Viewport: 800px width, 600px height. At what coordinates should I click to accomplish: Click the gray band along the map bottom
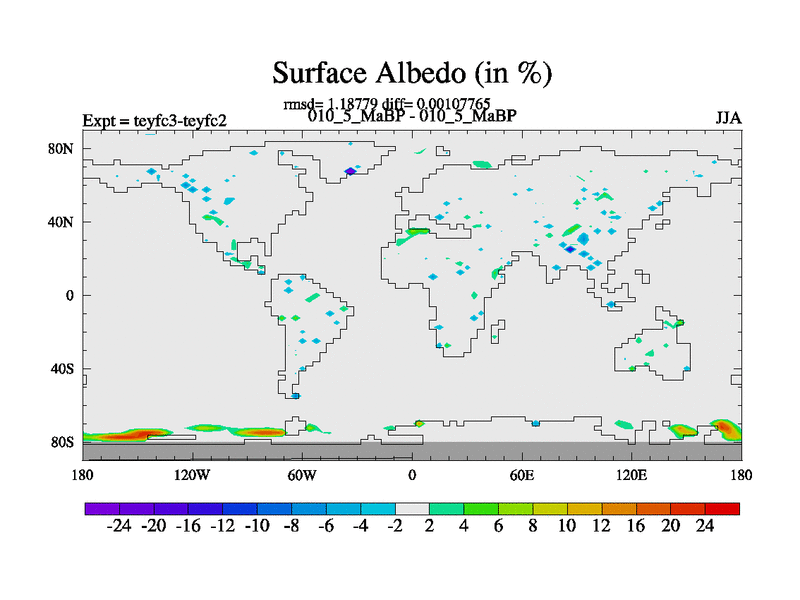pyautogui.click(x=412, y=451)
